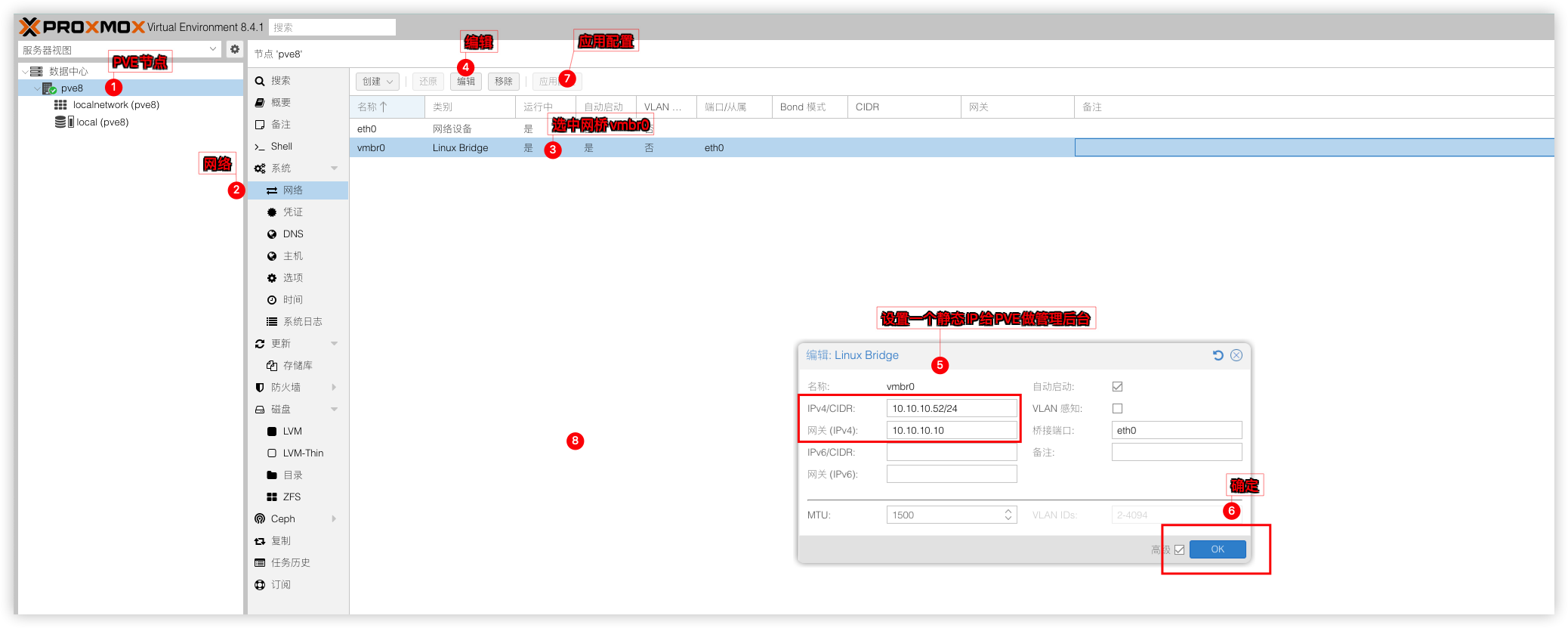
Task: Click the Edit (编辑) toolbar button
Action: click(466, 82)
